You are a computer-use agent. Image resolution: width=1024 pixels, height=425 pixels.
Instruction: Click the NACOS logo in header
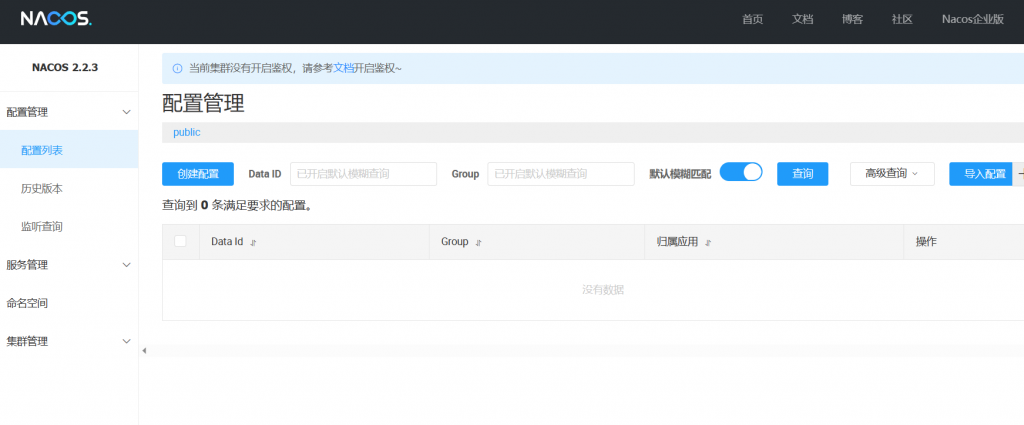56,19
